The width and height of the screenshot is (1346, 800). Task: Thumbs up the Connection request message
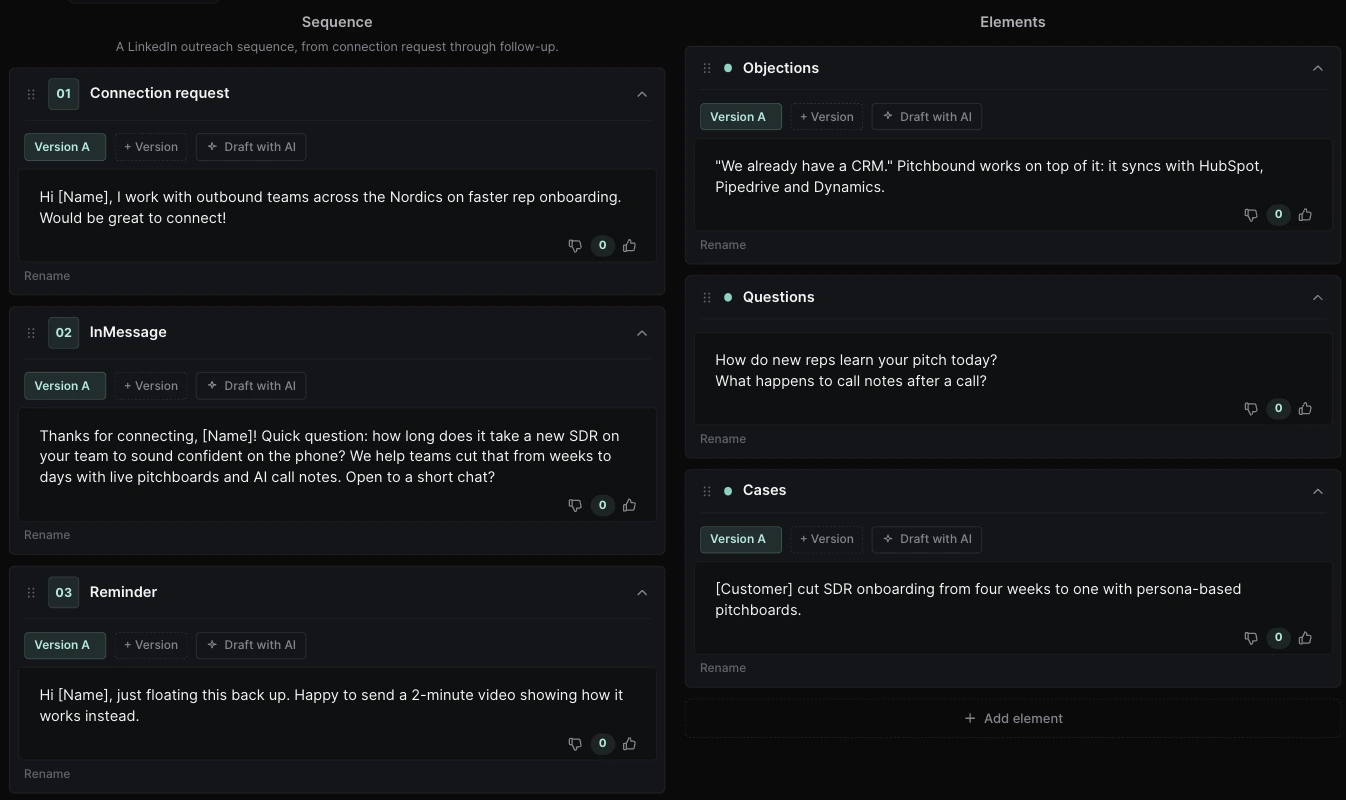point(629,245)
